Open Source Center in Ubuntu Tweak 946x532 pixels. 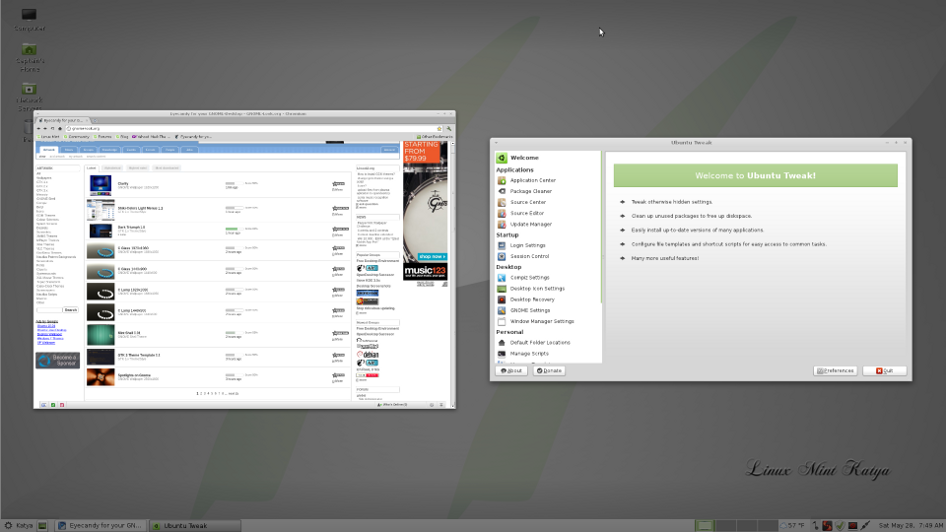[x=527, y=202]
